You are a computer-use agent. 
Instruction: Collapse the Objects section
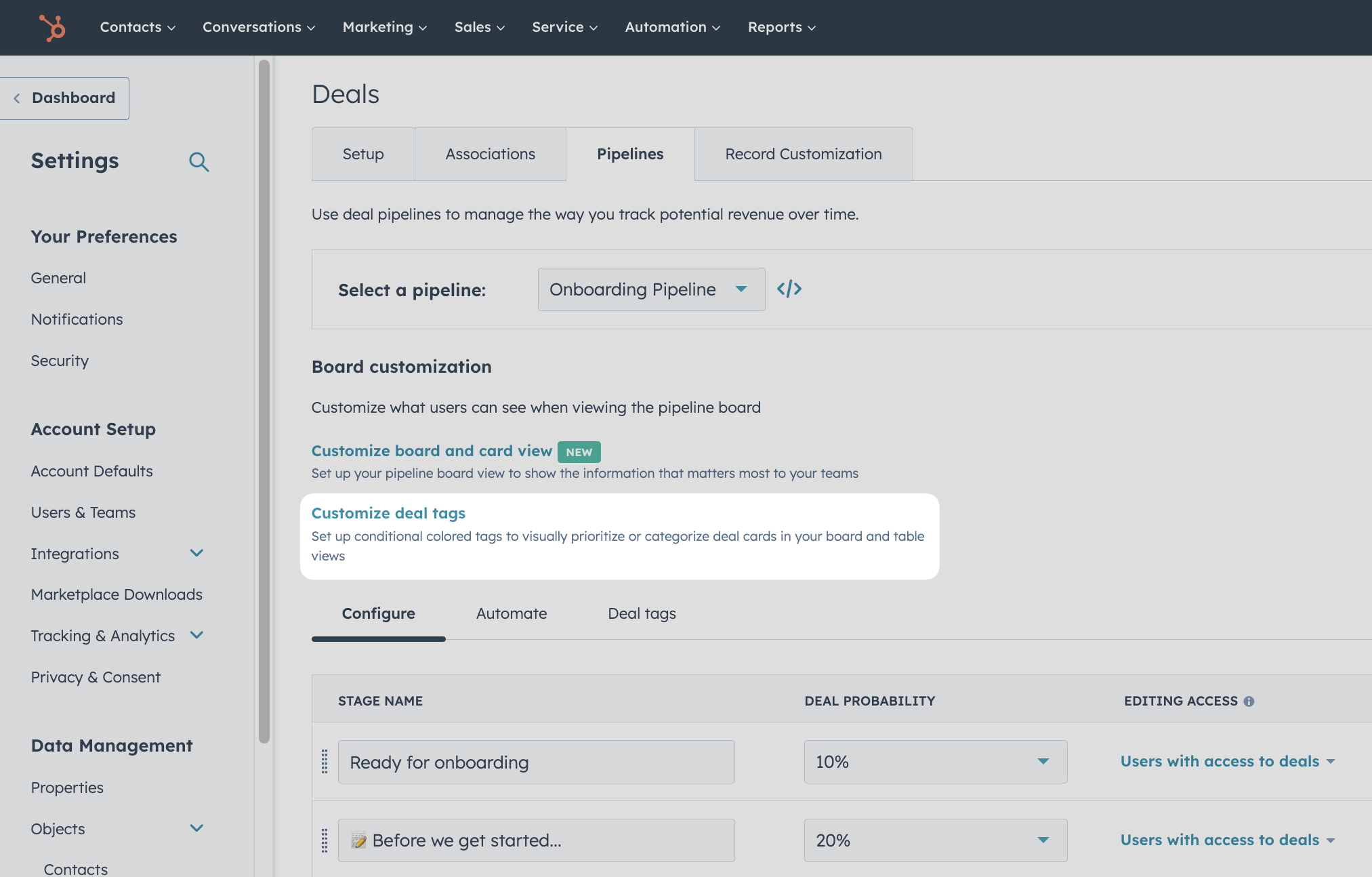(196, 828)
